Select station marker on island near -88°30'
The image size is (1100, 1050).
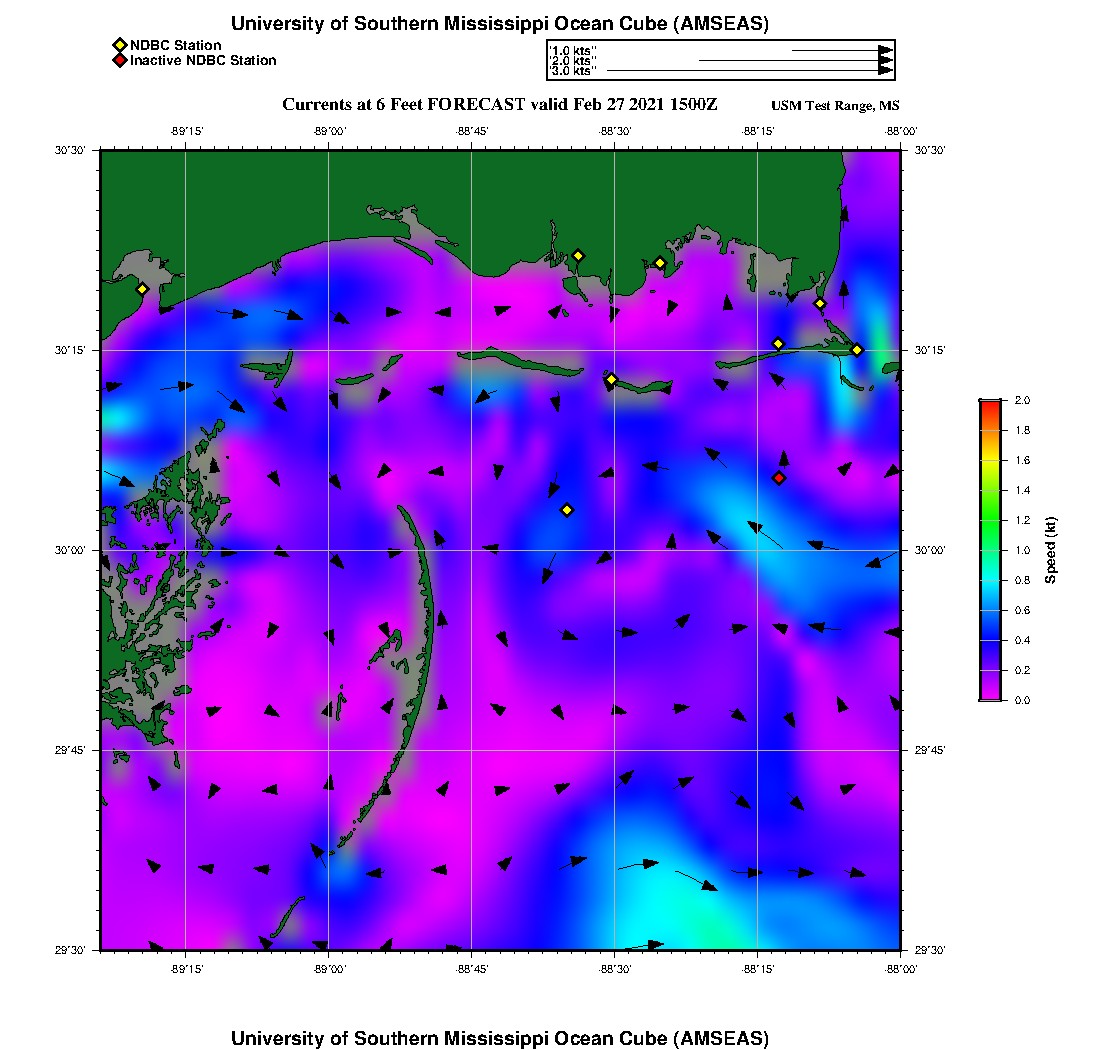(x=611, y=379)
